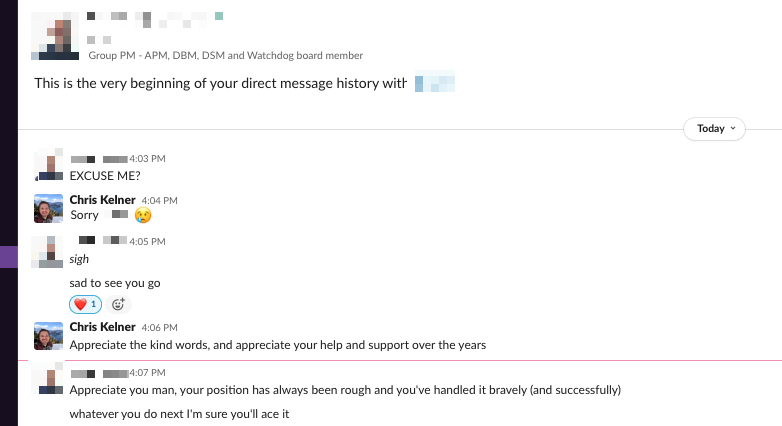Click the blurred avatar beside the sigh message
Screen dimensions: 782x426
(48, 252)
